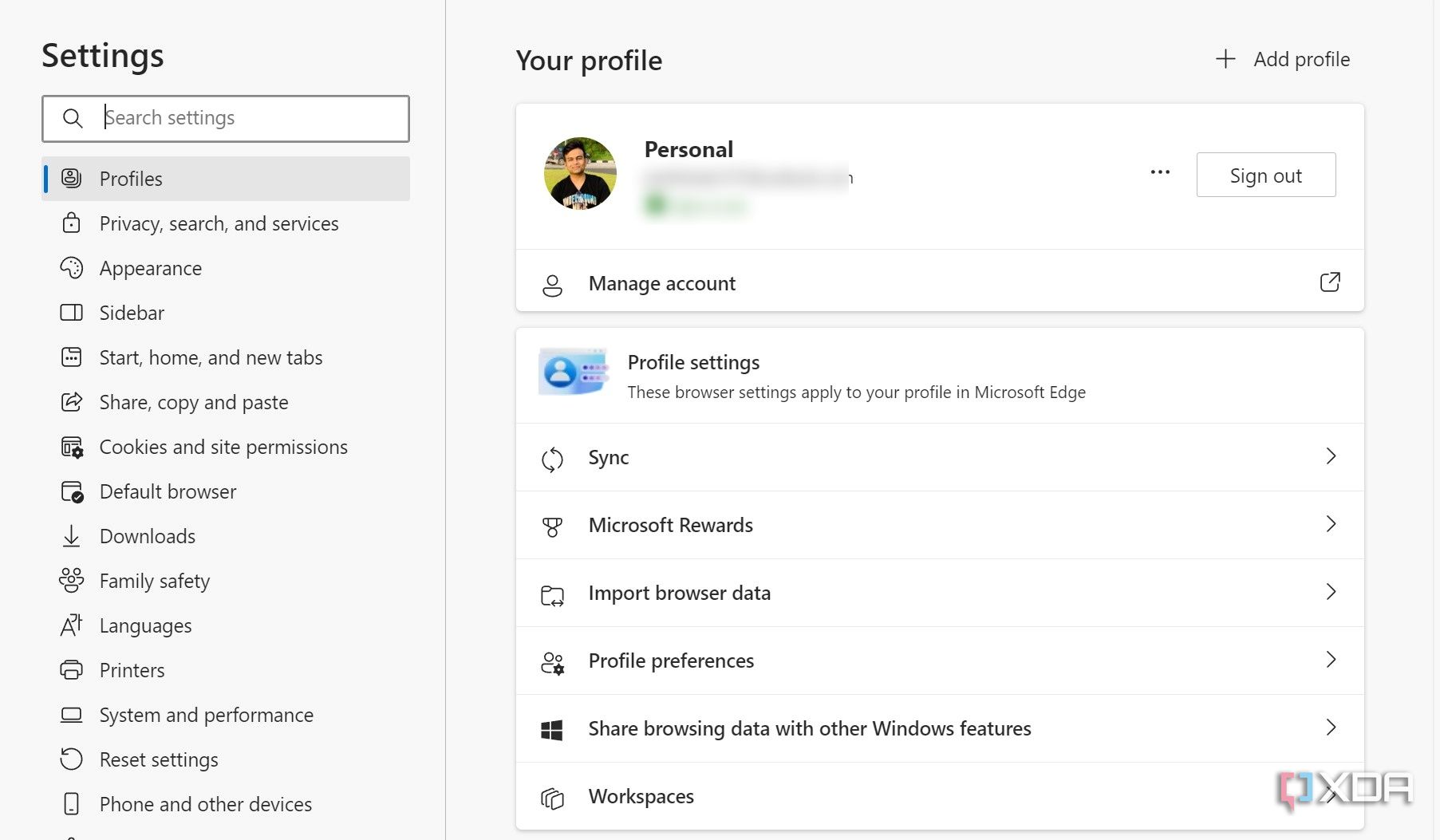Click the Printers icon
The height and width of the screenshot is (840, 1440).
point(71,669)
